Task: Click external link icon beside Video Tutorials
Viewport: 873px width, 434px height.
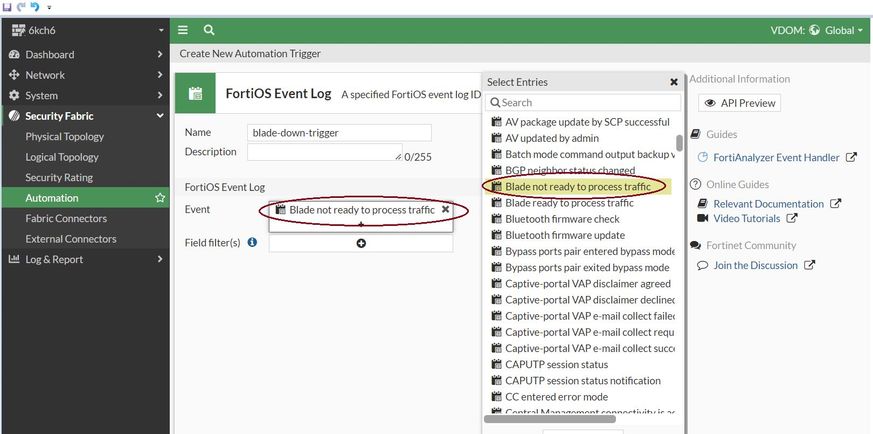Action: point(792,219)
